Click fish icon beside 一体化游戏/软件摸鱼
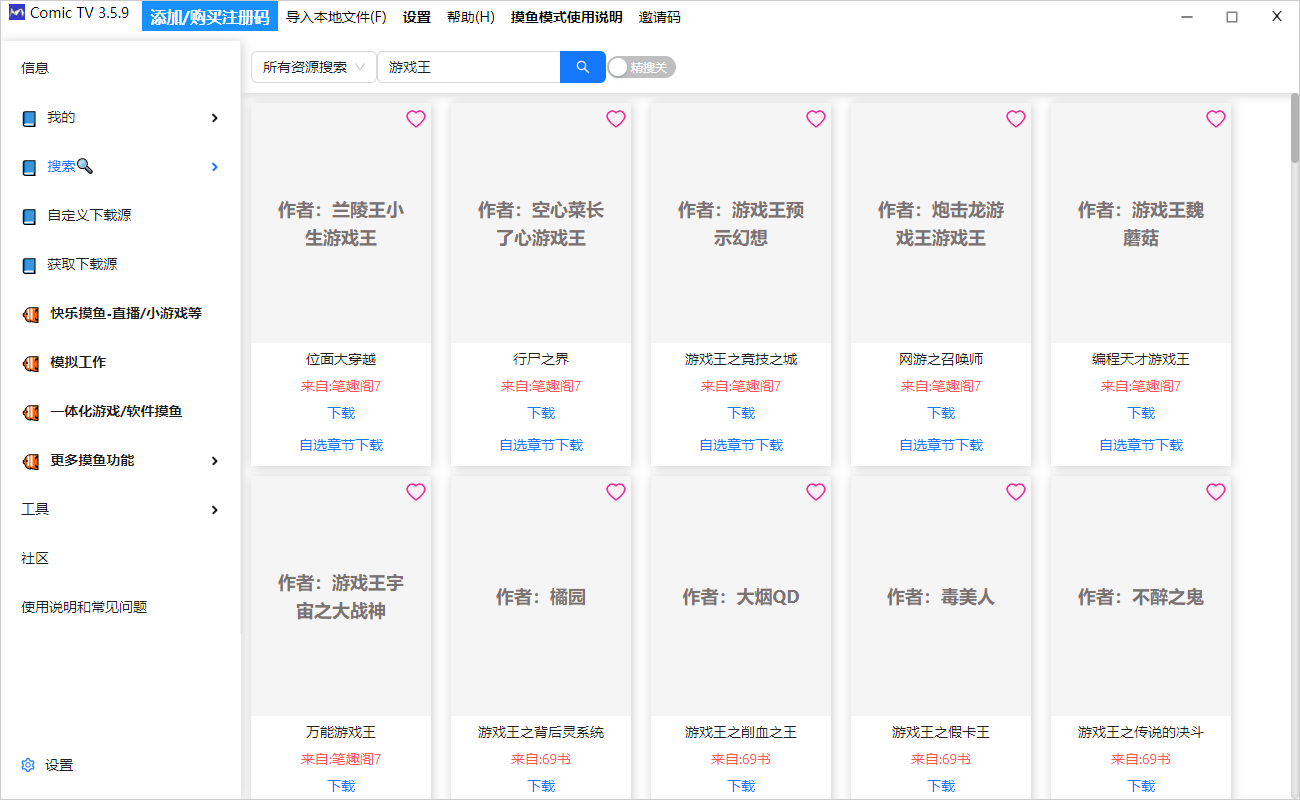 pyautogui.click(x=31, y=412)
